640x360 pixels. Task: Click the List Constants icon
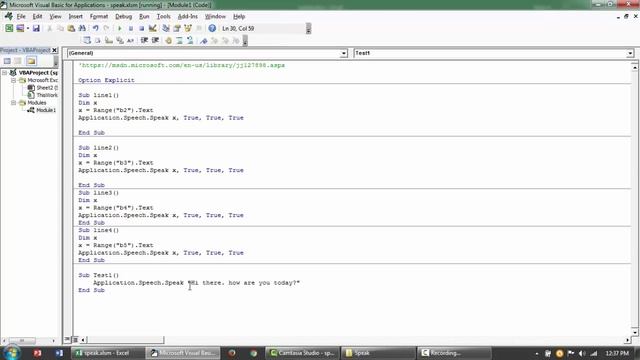98,40
